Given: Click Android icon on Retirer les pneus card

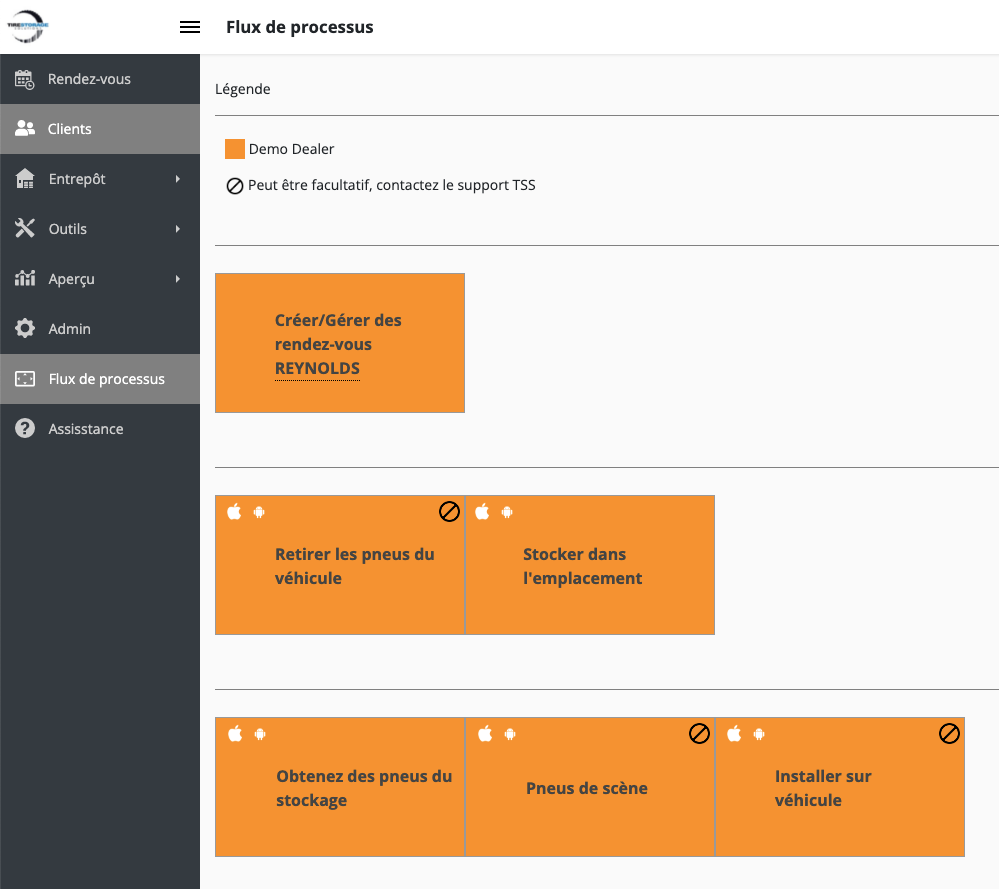Looking at the screenshot, I should (259, 512).
